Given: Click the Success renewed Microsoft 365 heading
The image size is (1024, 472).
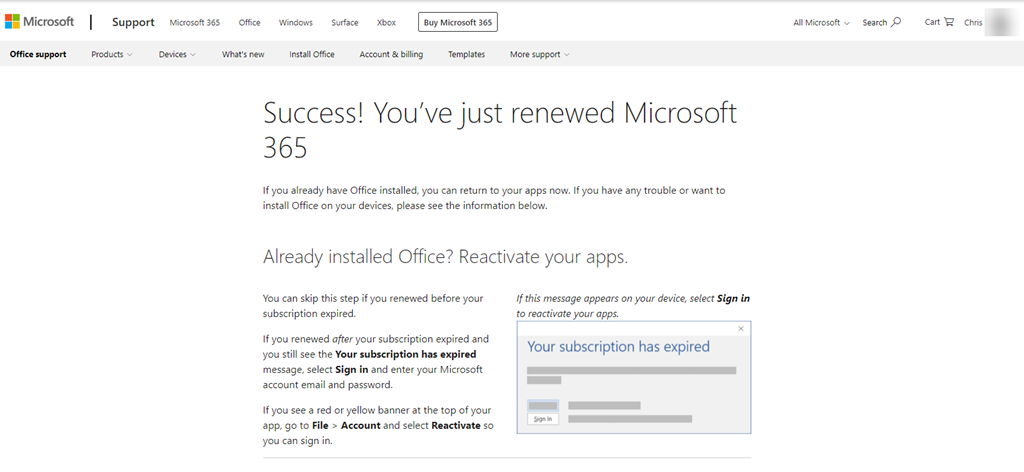Looking at the screenshot, I should pyautogui.click(x=500, y=131).
